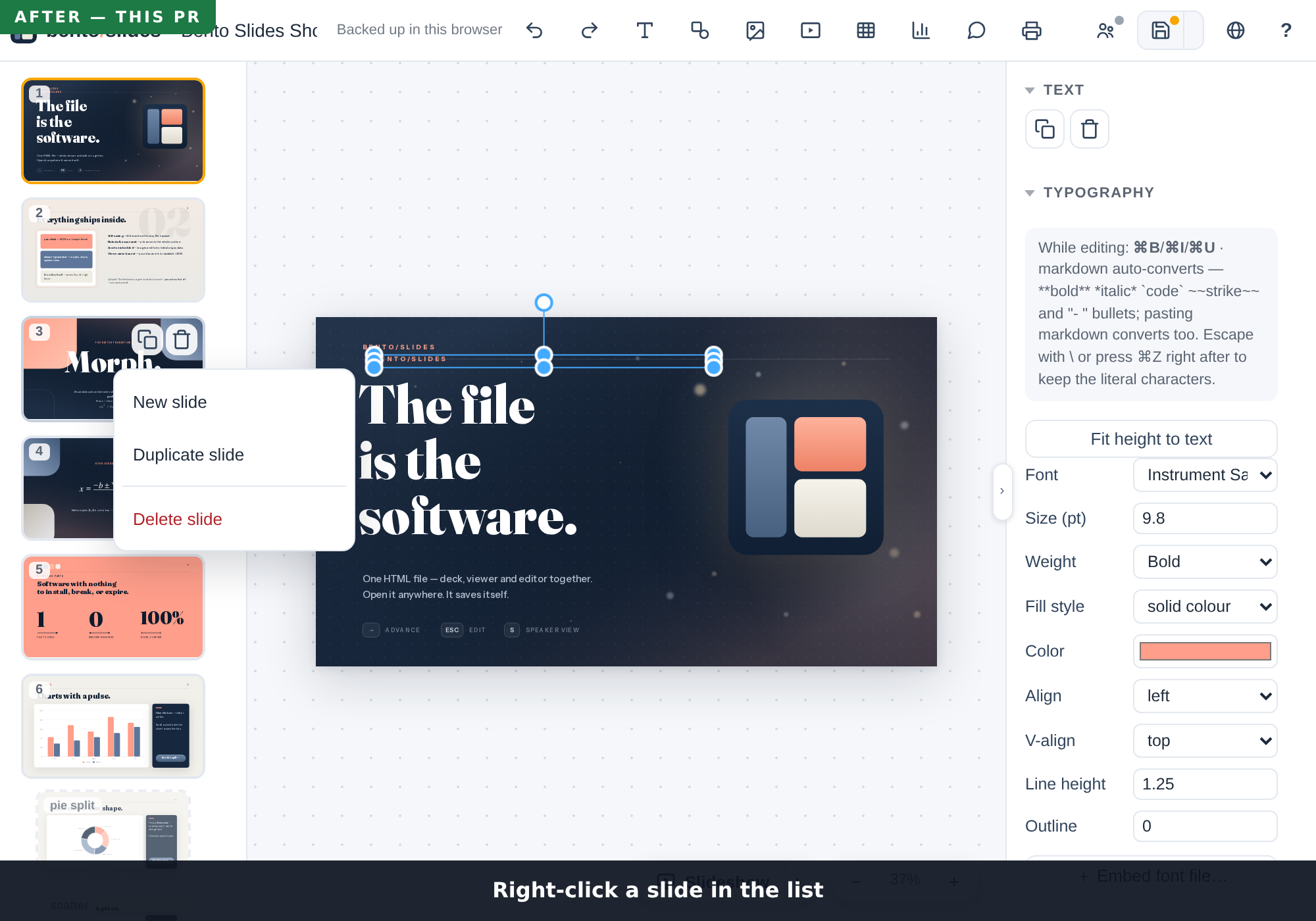Open the Font dropdown

[x=1205, y=475]
